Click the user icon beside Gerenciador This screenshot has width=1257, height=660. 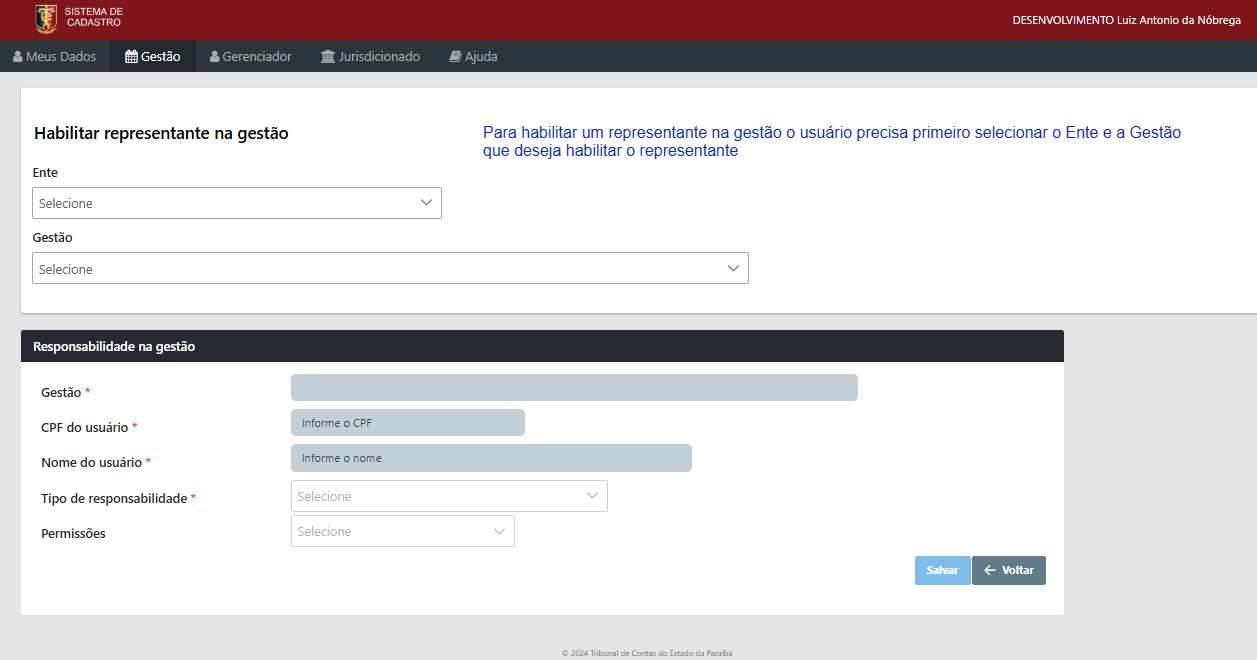tap(215, 57)
